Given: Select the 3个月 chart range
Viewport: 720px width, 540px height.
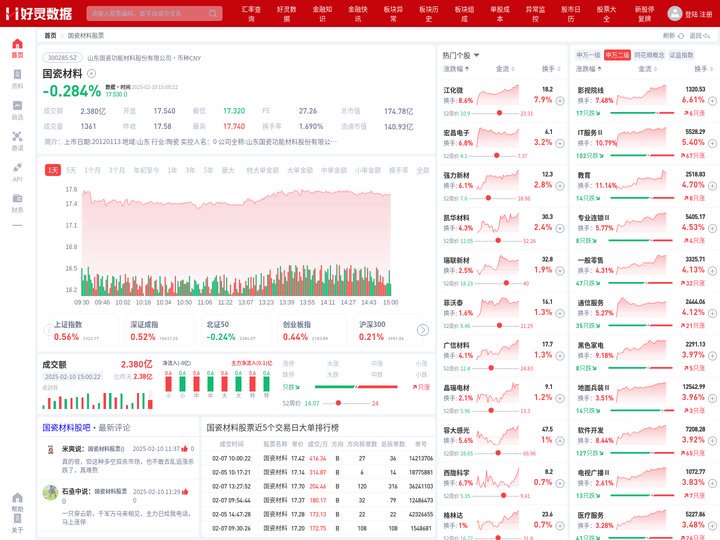Looking at the screenshot, I should (117, 170).
